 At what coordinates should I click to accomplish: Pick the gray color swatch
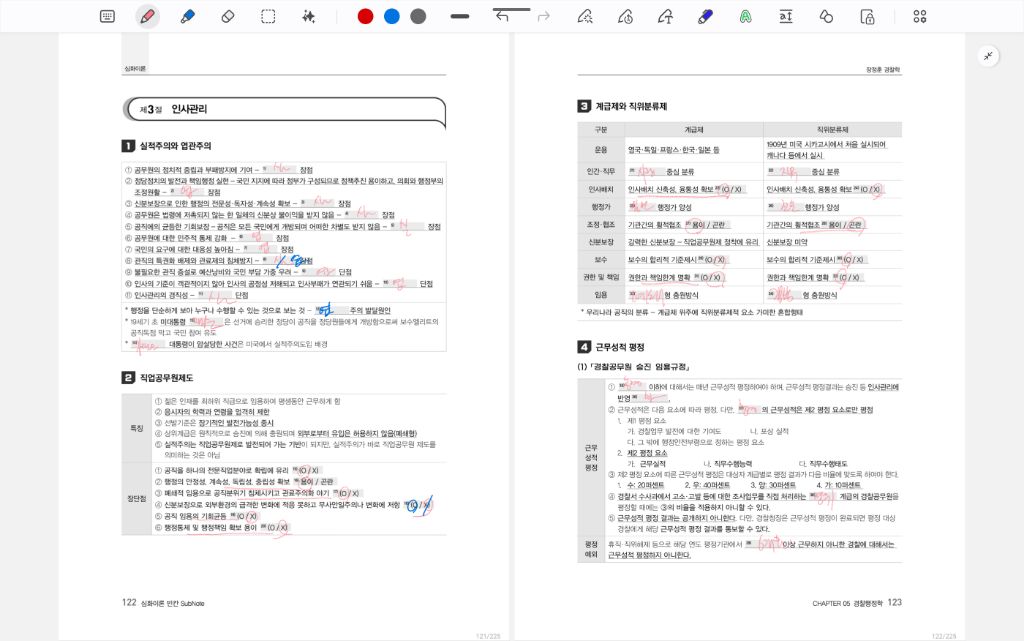coord(418,16)
